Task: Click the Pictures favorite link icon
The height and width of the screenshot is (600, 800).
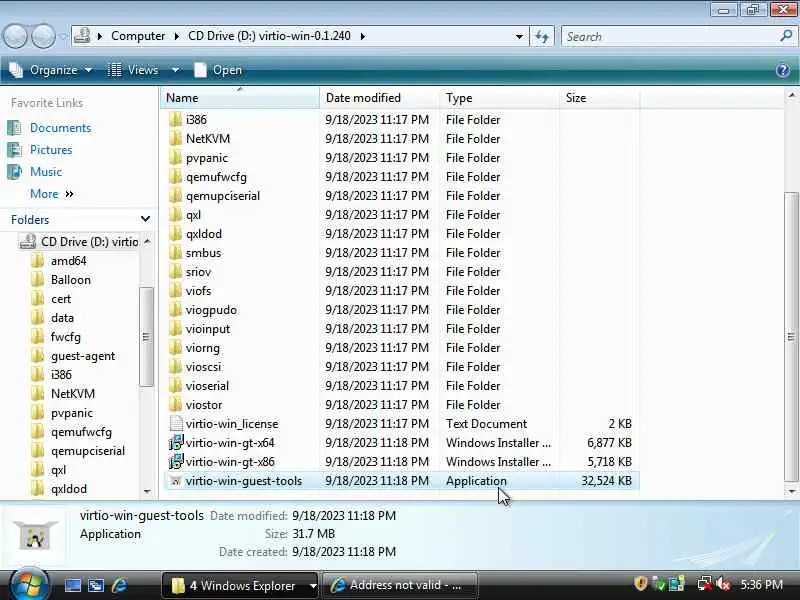Action: pyautogui.click(x=14, y=149)
